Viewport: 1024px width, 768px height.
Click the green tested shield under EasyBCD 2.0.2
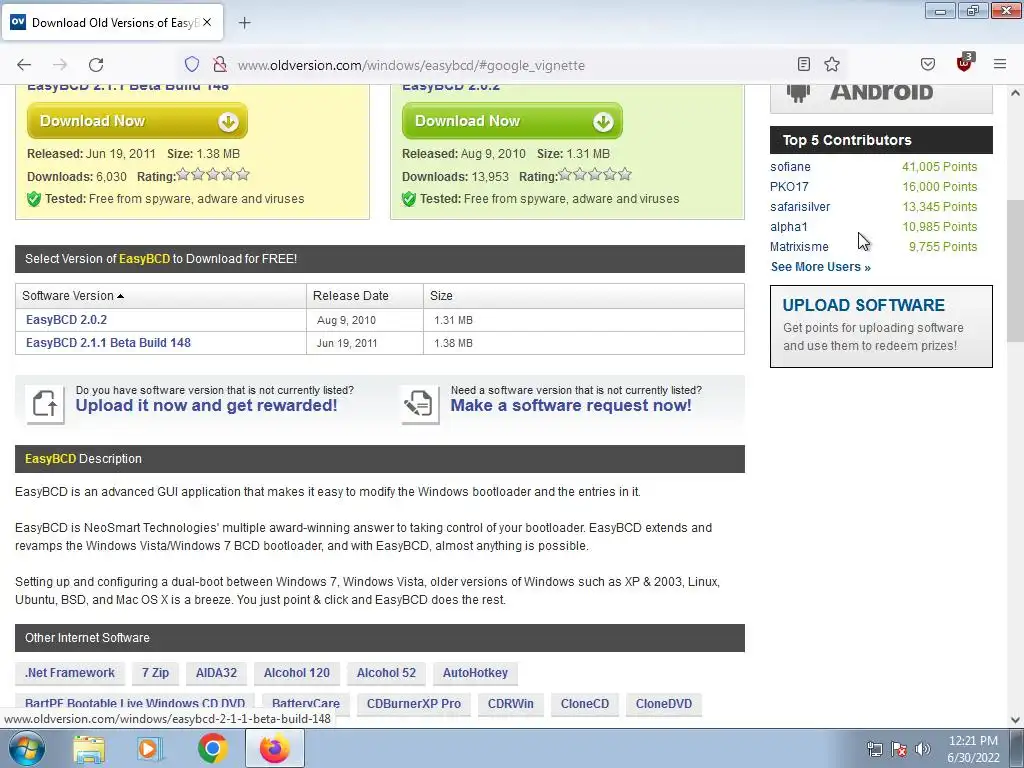409,199
